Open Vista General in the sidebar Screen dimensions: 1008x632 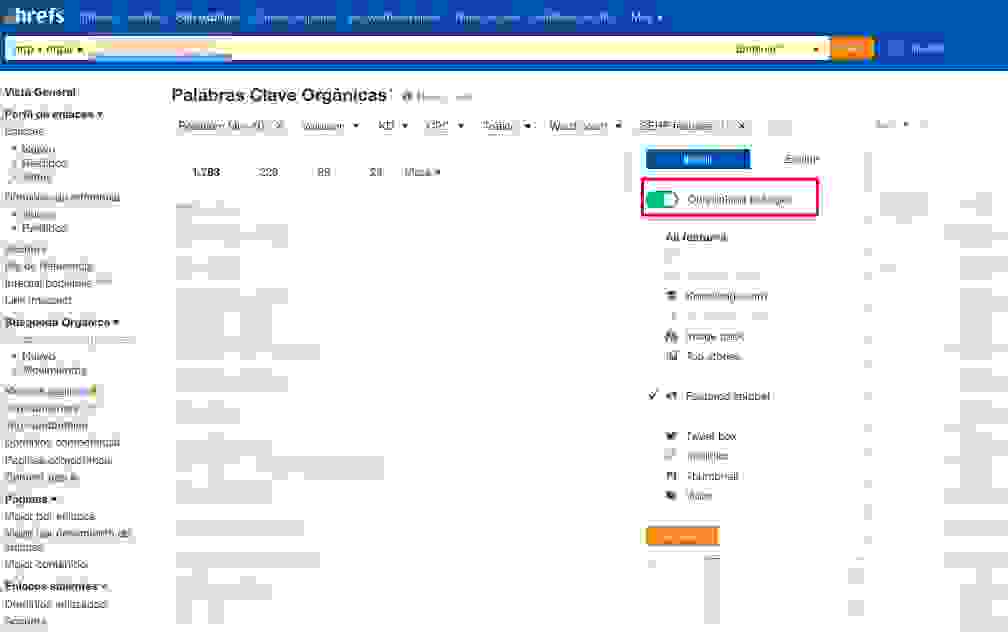click(40, 92)
